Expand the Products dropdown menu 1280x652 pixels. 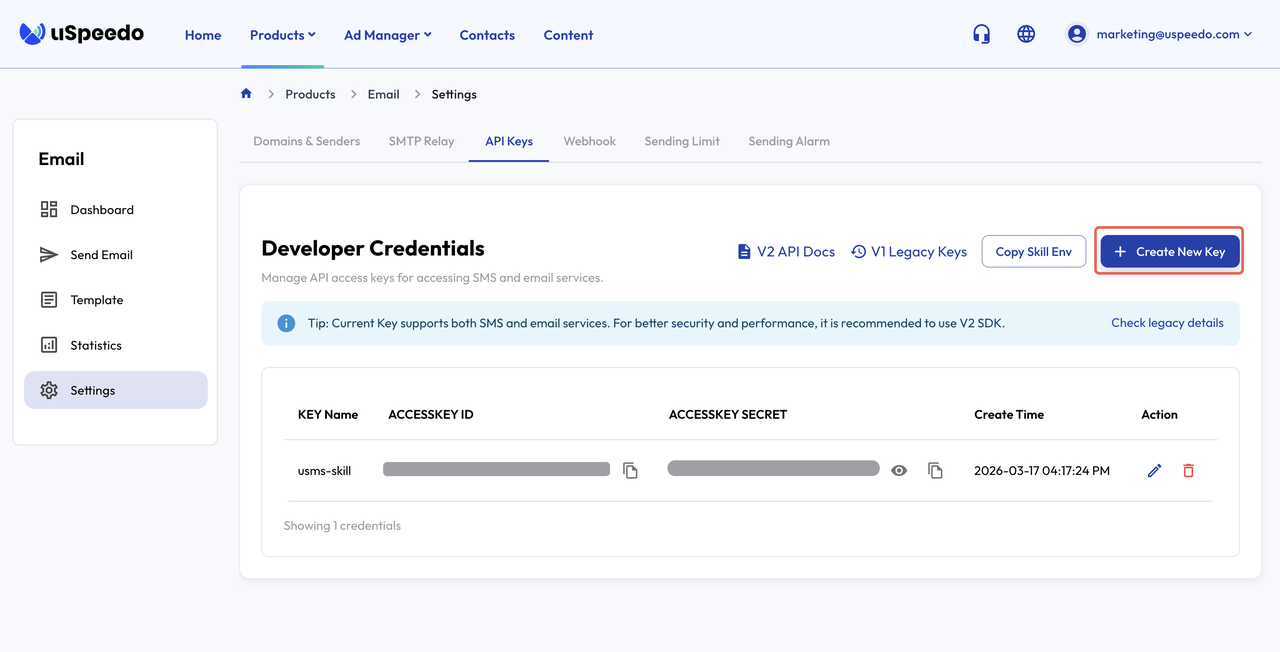(x=282, y=35)
